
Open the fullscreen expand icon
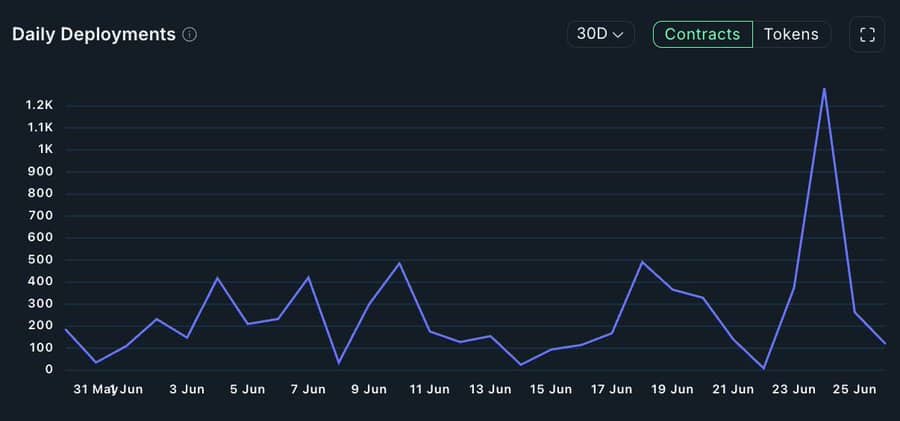[867, 34]
